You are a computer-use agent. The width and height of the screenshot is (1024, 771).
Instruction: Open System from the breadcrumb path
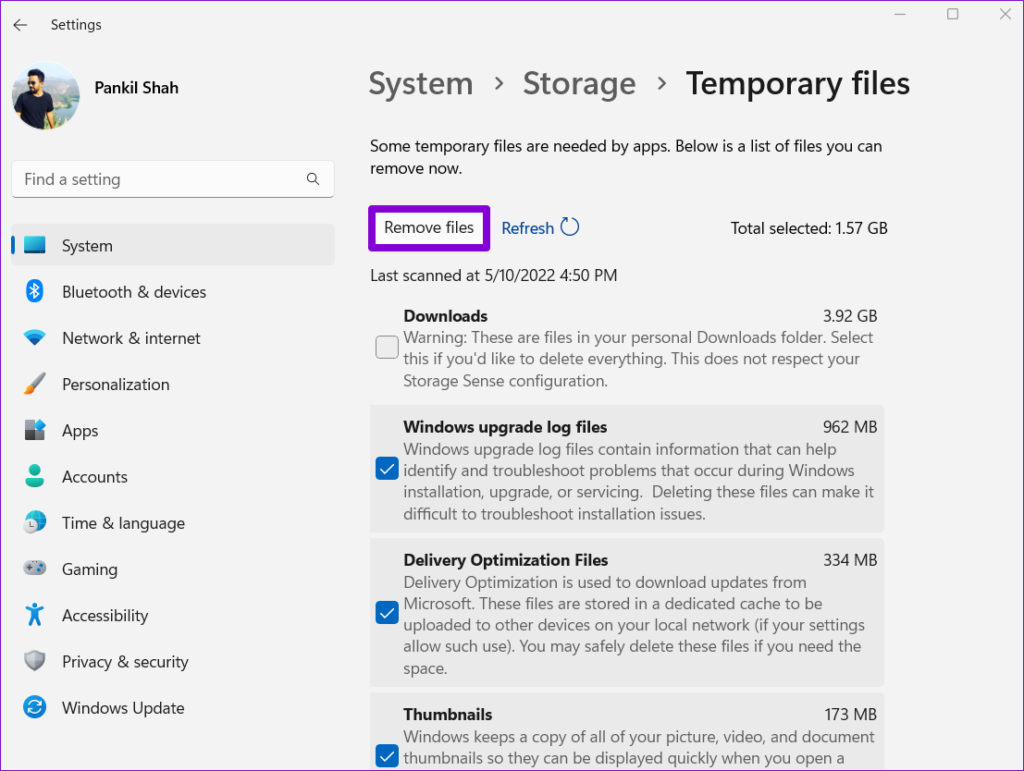420,84
